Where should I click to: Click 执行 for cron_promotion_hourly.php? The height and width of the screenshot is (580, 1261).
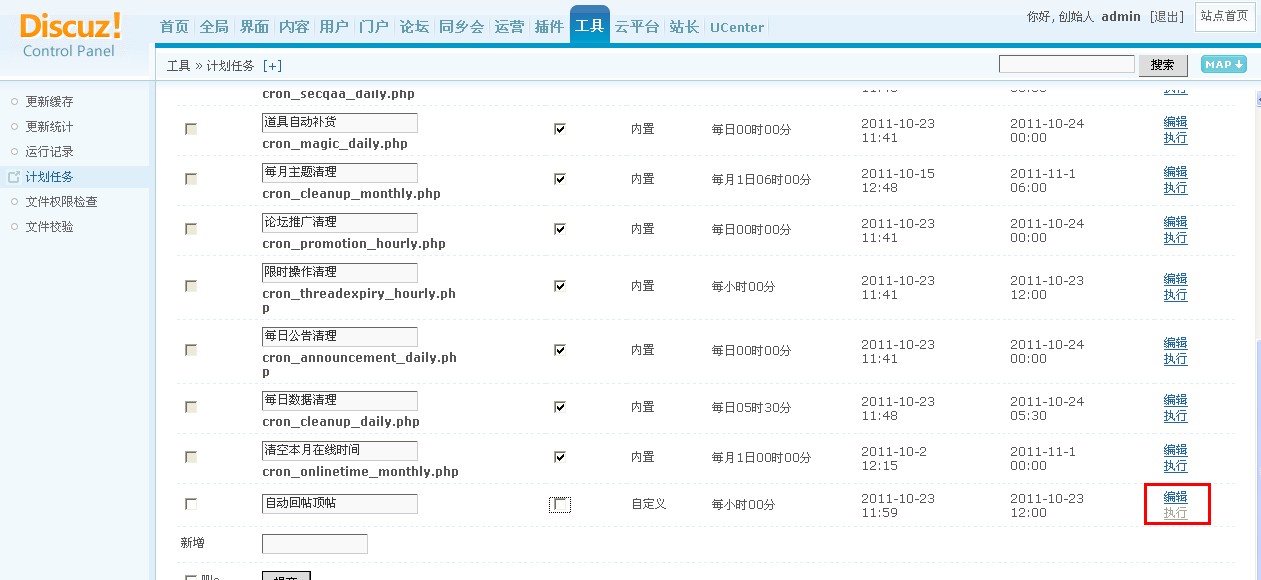(1175, 238)
